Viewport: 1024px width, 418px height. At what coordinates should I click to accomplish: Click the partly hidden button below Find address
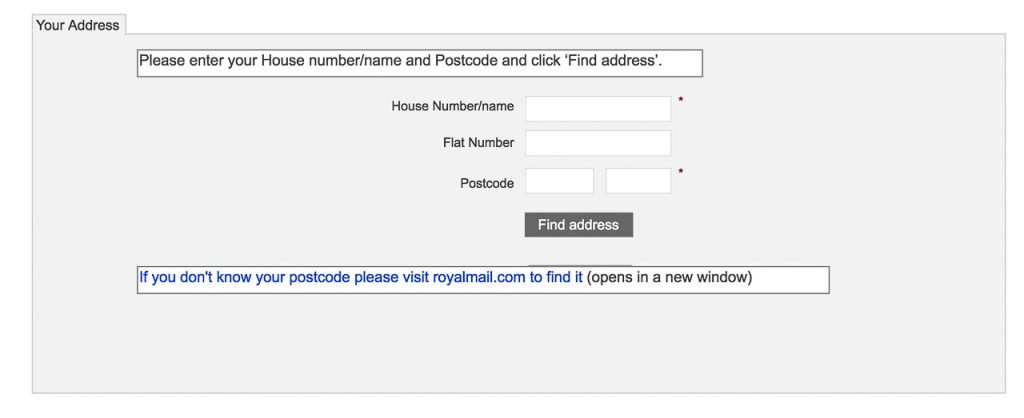coord(578,264)
